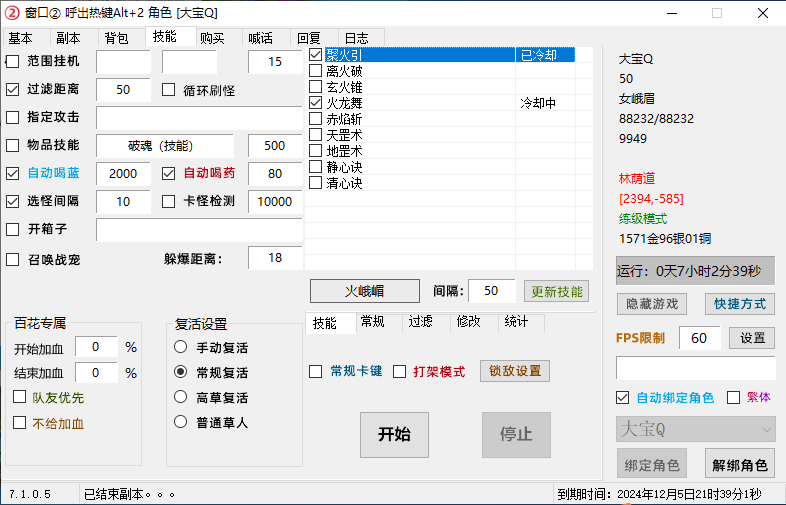The image size is (786, 505).
Task: Click the 间隔 interval input field
Action: pos(491,291)
